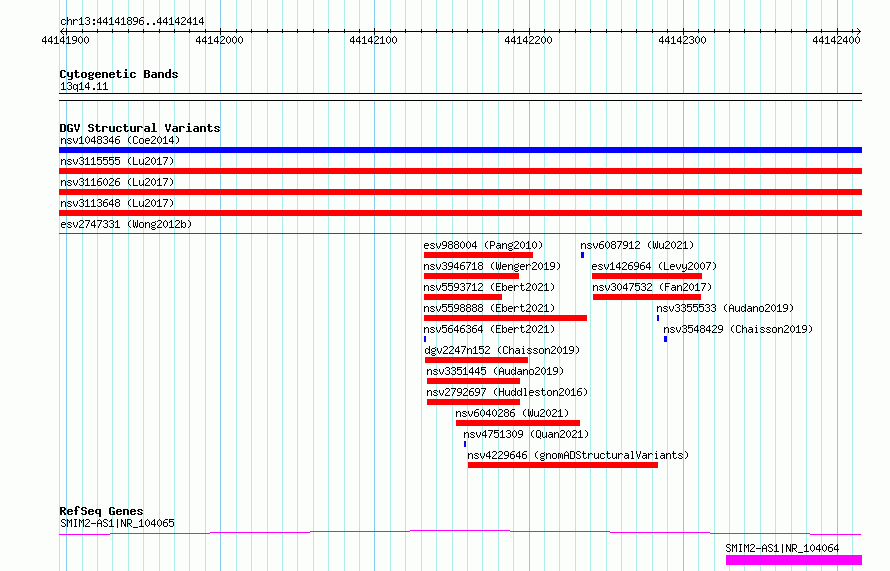Open nsv5646364 (Ebert2021) variant
This screenshot has height=571, width=890.
(x=489, y=329)
